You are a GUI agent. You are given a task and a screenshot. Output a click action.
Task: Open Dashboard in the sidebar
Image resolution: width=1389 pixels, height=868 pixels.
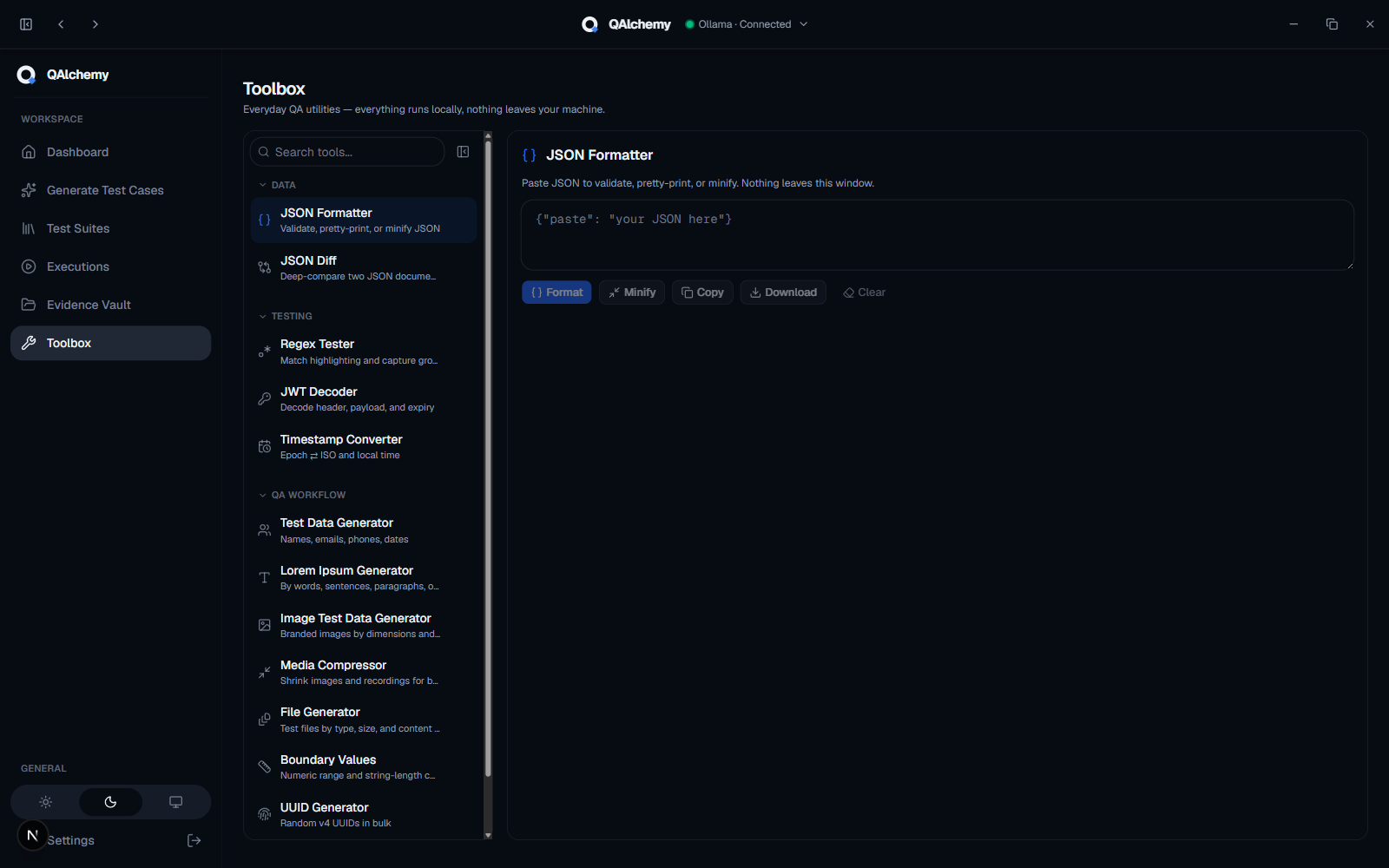[x=110, y=152]
